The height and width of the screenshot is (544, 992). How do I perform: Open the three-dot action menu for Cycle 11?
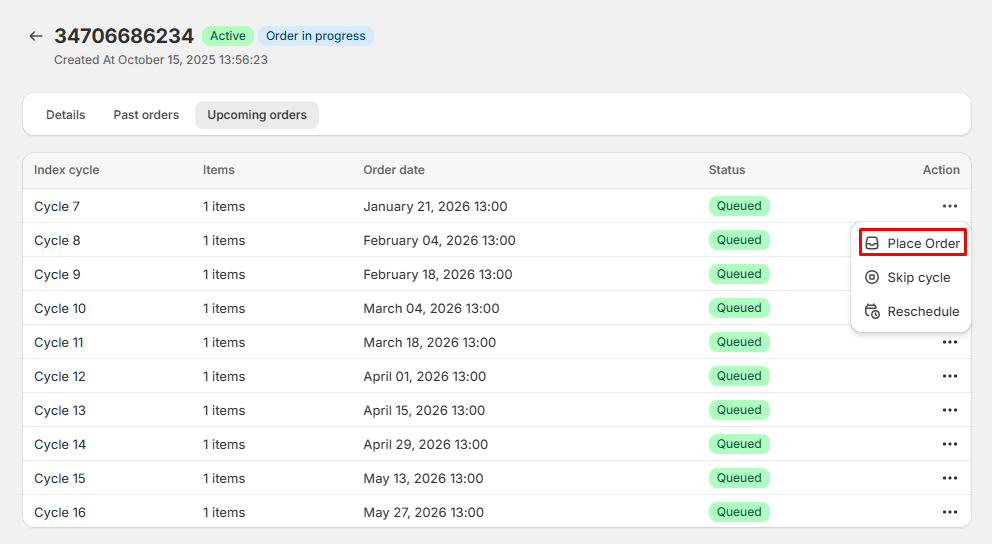click(x=949, y=342)
